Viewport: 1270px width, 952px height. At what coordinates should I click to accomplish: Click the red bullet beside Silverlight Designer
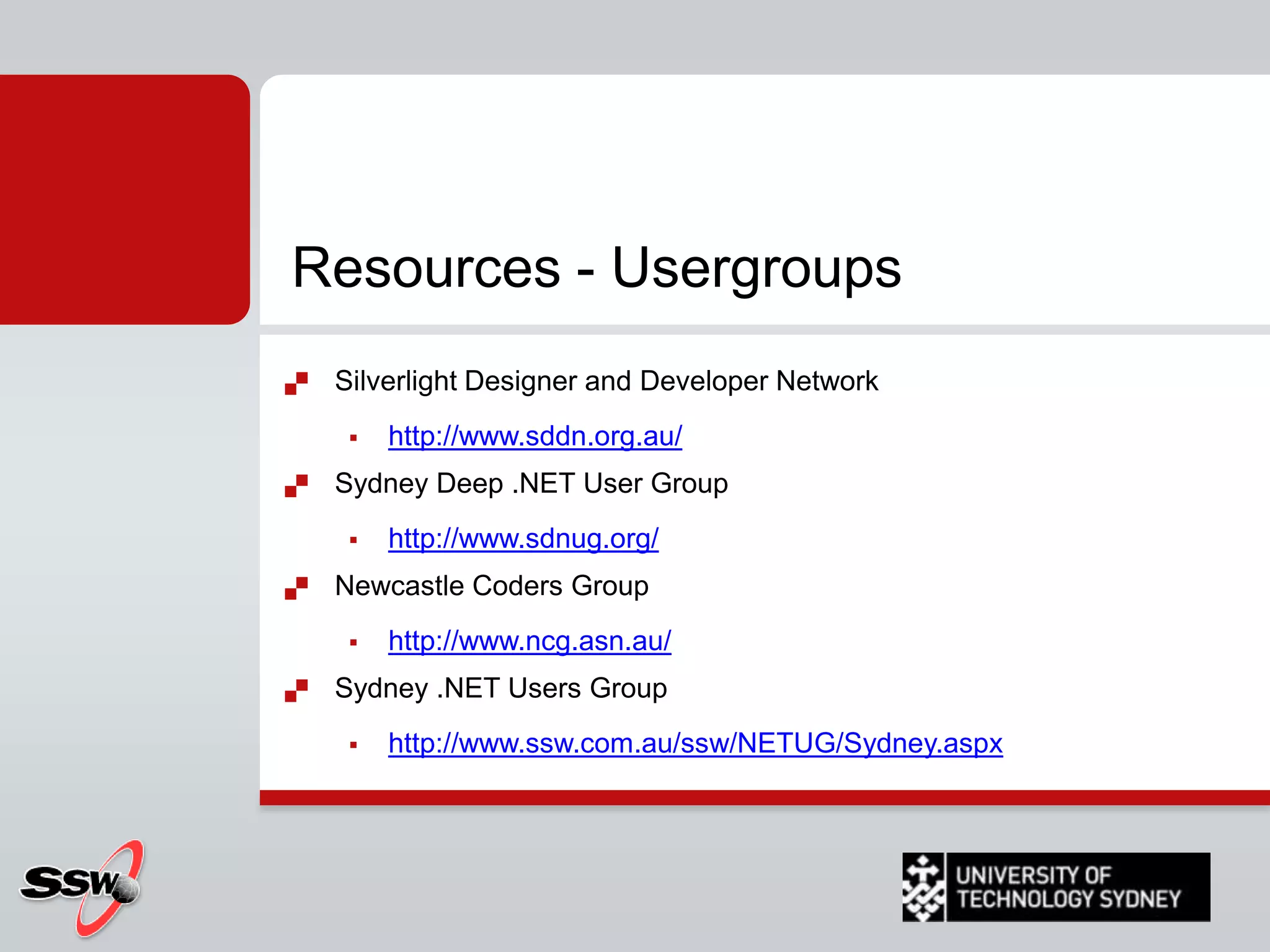pos(296,383)
